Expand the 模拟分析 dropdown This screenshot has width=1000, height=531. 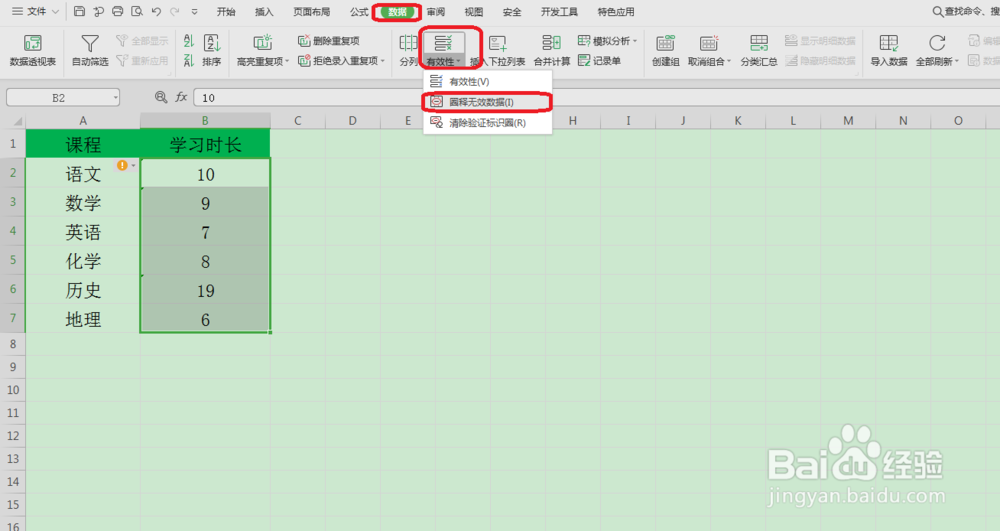coord(635,41)
